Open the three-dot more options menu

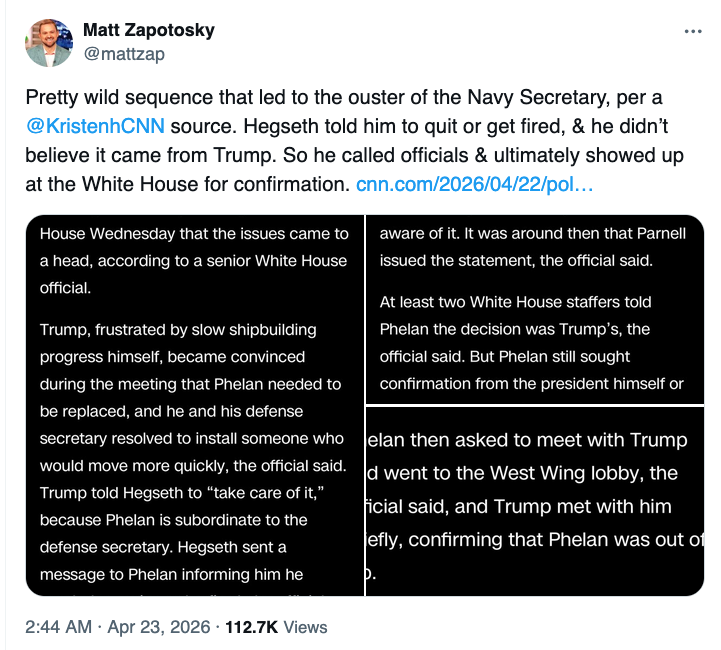692,31
